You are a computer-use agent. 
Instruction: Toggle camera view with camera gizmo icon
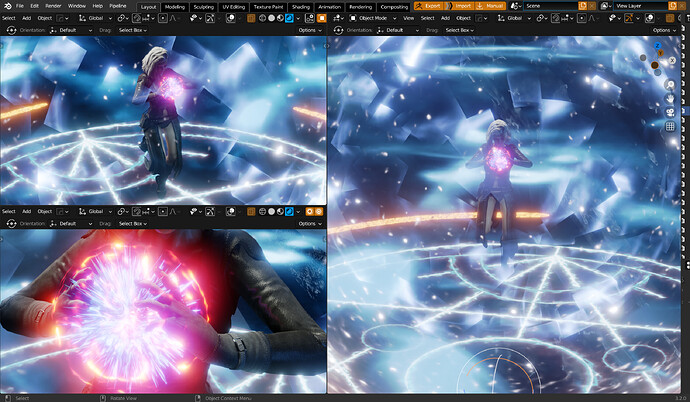coord(670,113)
